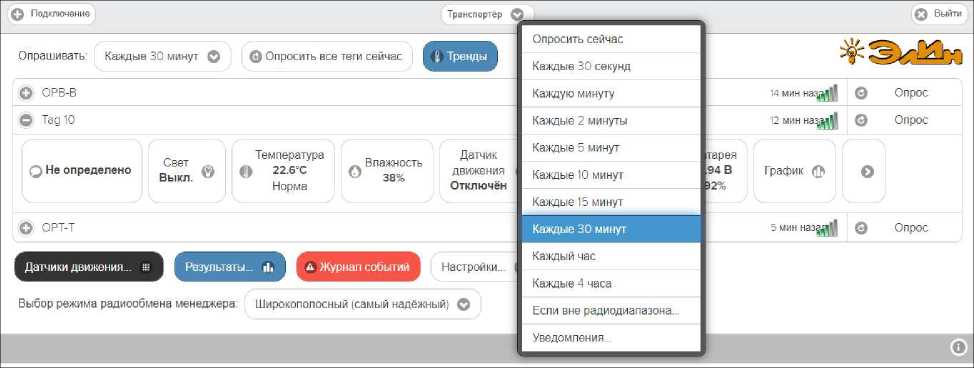This screenshot has height=368, width=974.
Task: Open the Каждые 30 минут polling dropdown
Action: [x=162, y=57]
